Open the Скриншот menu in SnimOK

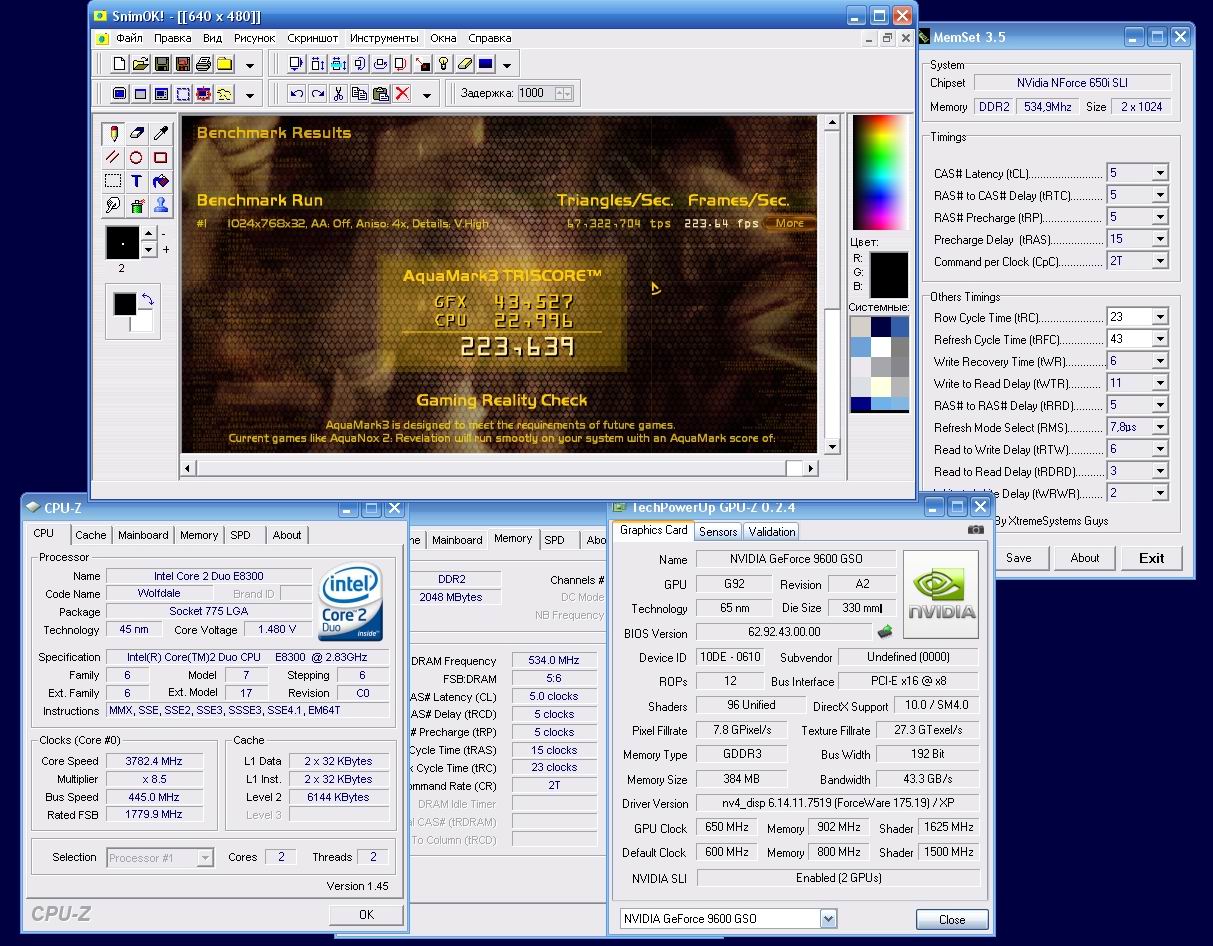[x=312, y=38]
